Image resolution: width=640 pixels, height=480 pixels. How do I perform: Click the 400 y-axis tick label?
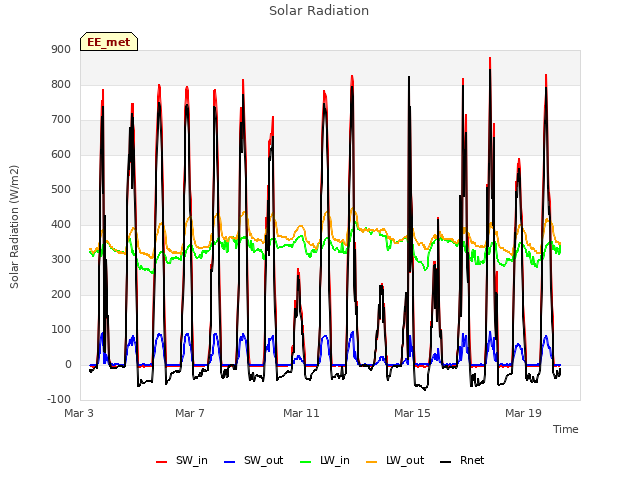[61, 224]
